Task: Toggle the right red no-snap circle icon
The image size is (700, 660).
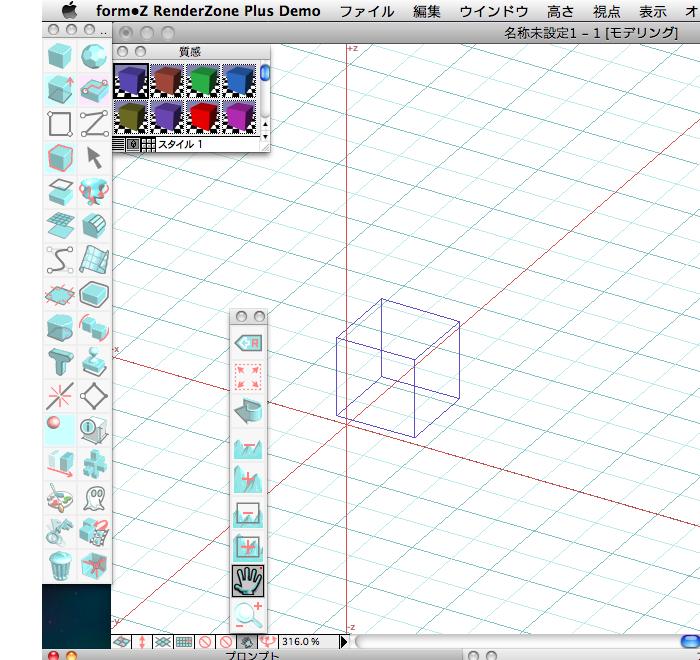Action: [x=226, y=642]
